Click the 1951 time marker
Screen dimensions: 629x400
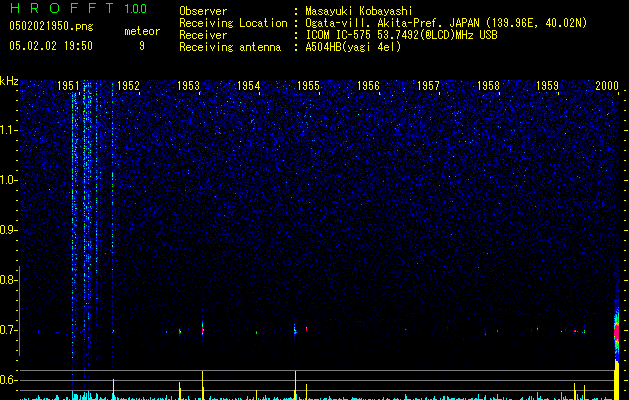click(68, 85)
